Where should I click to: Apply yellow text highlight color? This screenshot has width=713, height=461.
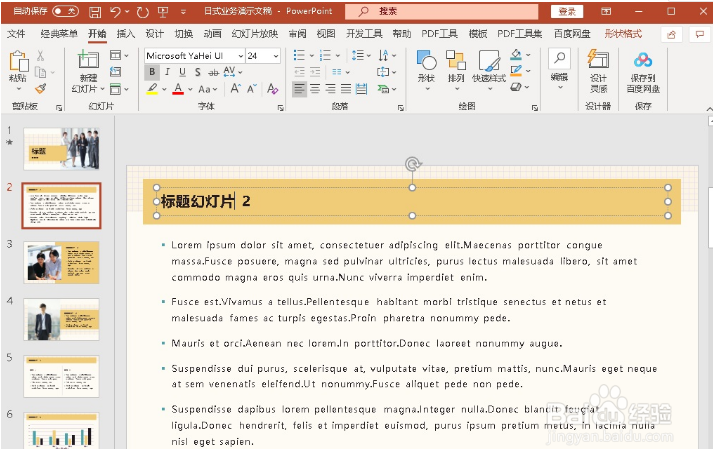tap(152, 89)
